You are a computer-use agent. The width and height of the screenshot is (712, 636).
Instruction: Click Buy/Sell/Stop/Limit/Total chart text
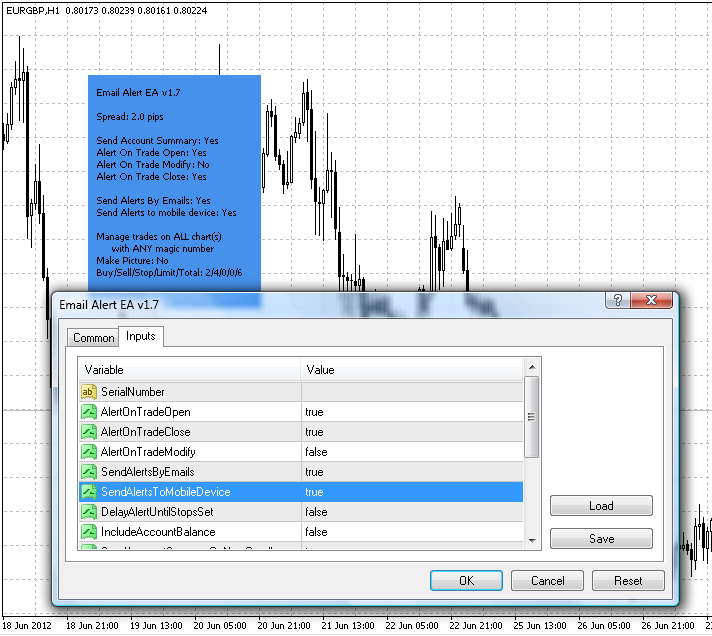pos(169,272)
